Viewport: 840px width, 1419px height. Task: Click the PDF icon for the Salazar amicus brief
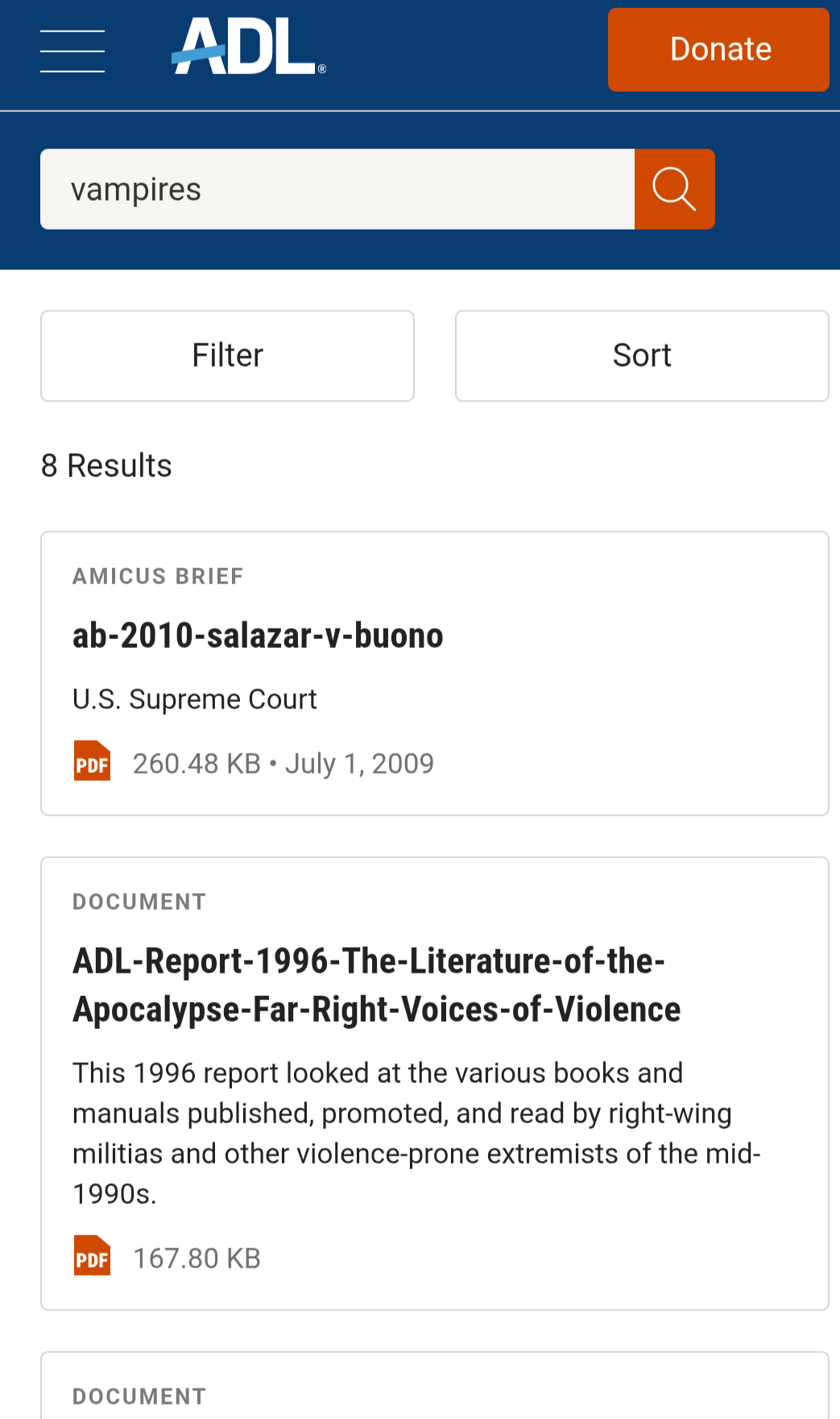coord(92,761)
